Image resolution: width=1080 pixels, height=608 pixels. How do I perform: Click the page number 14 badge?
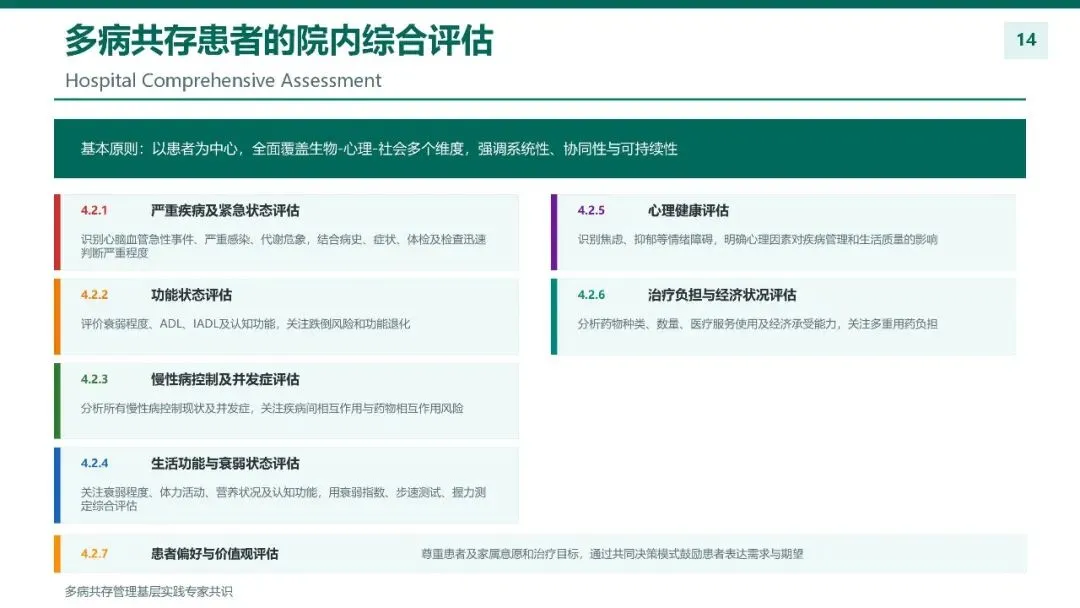pyautogui.click(x=1026, y=40)
